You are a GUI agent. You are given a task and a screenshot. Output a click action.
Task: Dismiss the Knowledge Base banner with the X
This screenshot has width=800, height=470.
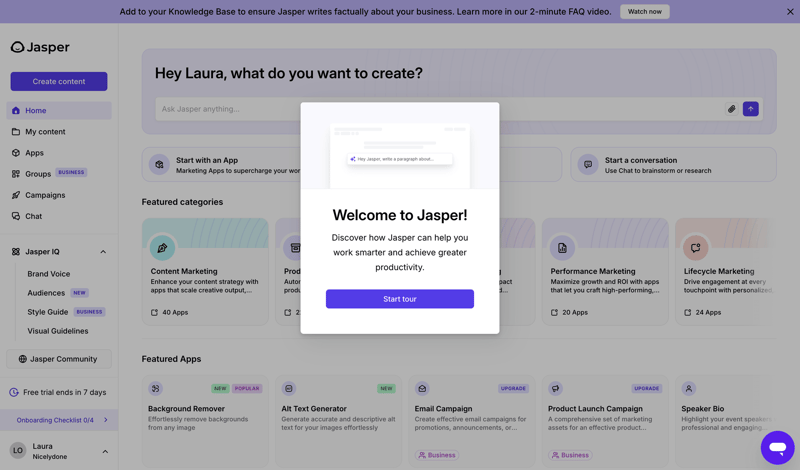(790, 11)
